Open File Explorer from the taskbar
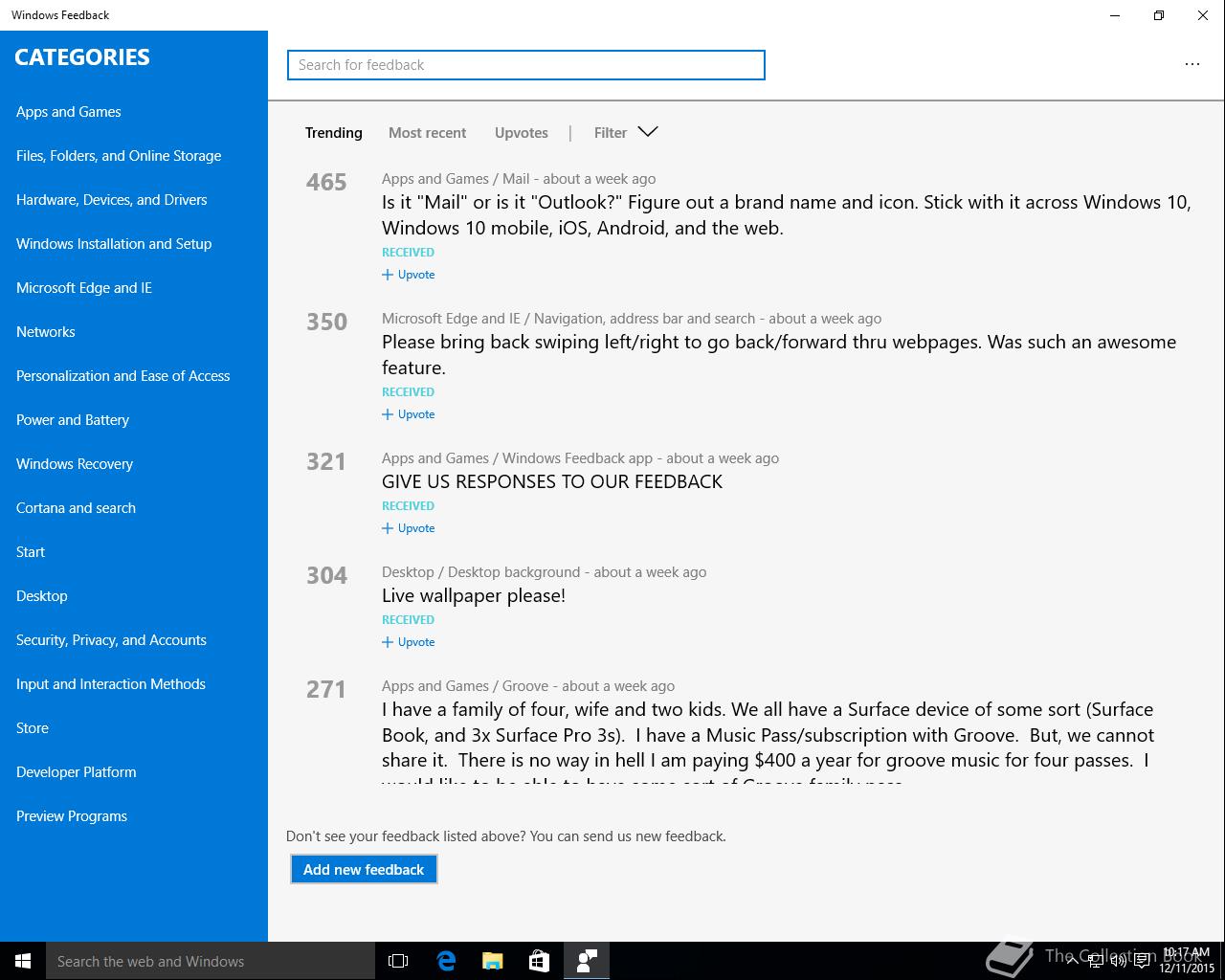Image resolution: width=1225 pixels, height=980 pixels. tap(493, 961)
